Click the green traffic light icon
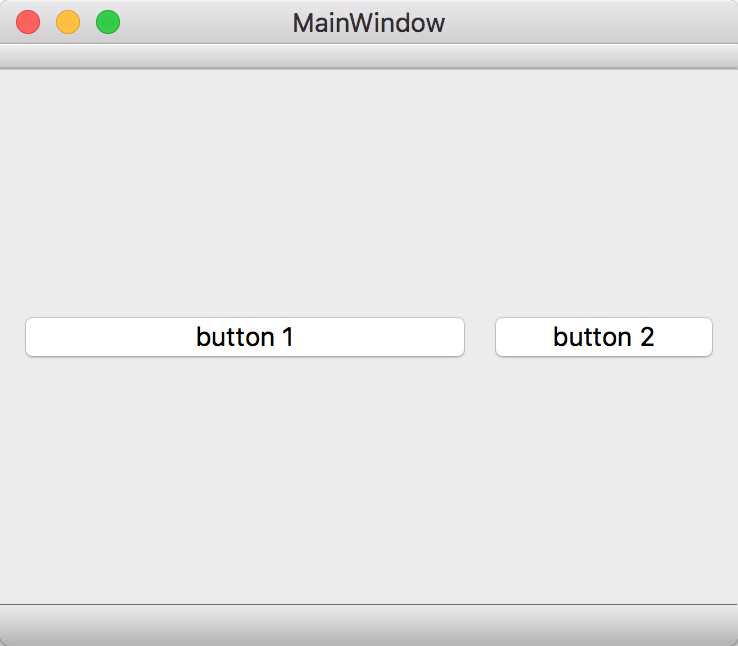This screenshot has height=646, width=738. pyautogui.click(x=108, y=22)
